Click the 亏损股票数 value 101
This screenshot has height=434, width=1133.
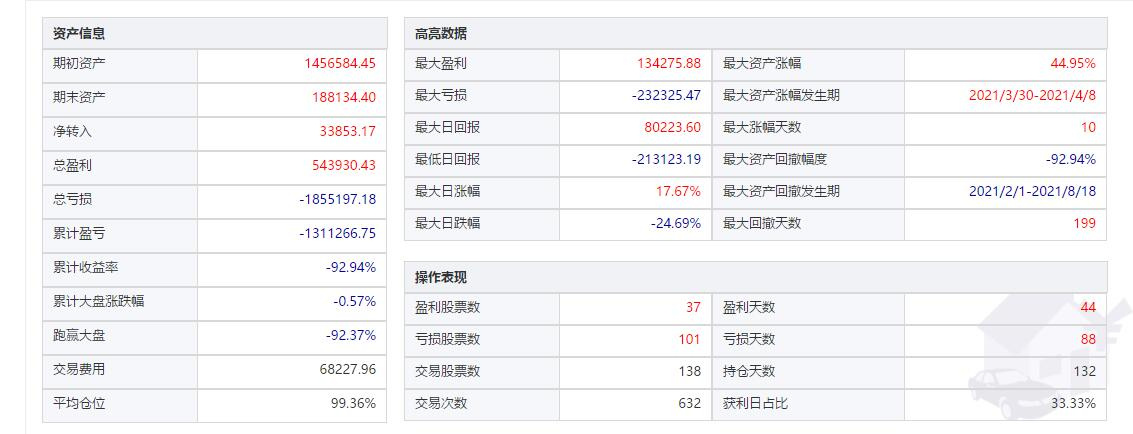690,339
